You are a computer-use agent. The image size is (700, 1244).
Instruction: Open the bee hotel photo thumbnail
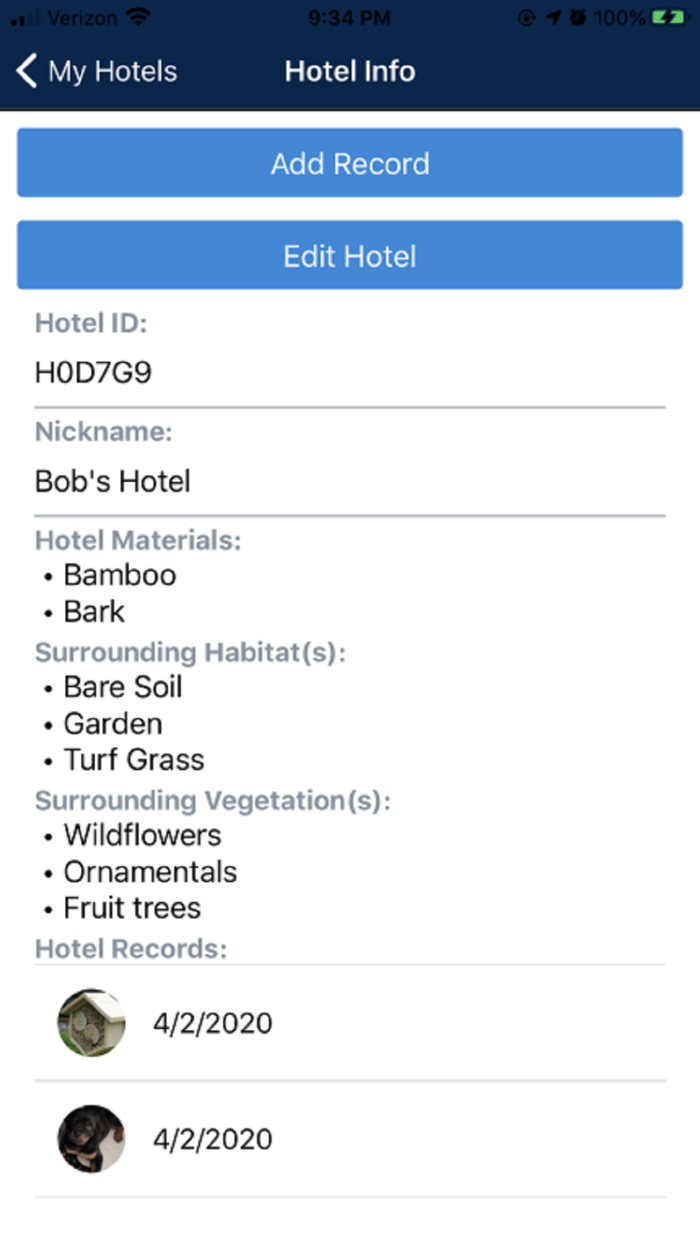click(90, 1022)
